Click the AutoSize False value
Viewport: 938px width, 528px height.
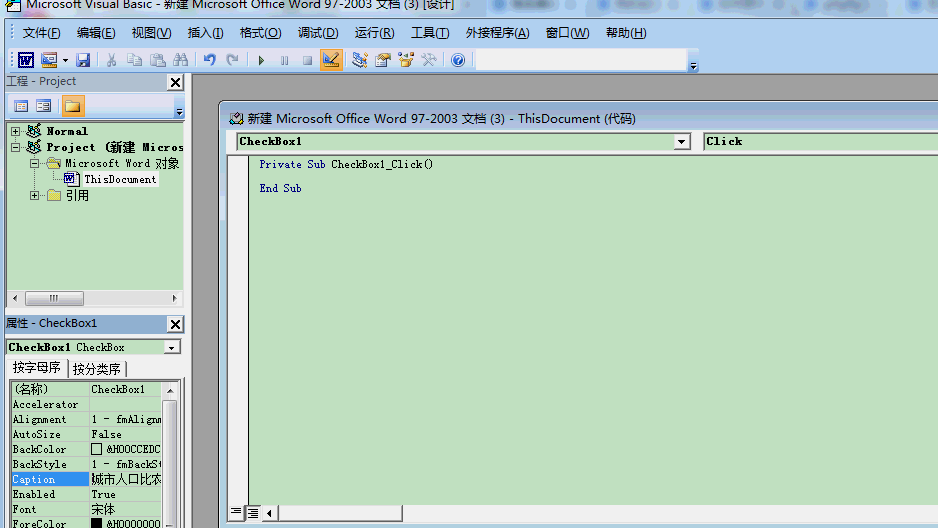(x=126, y=434)
